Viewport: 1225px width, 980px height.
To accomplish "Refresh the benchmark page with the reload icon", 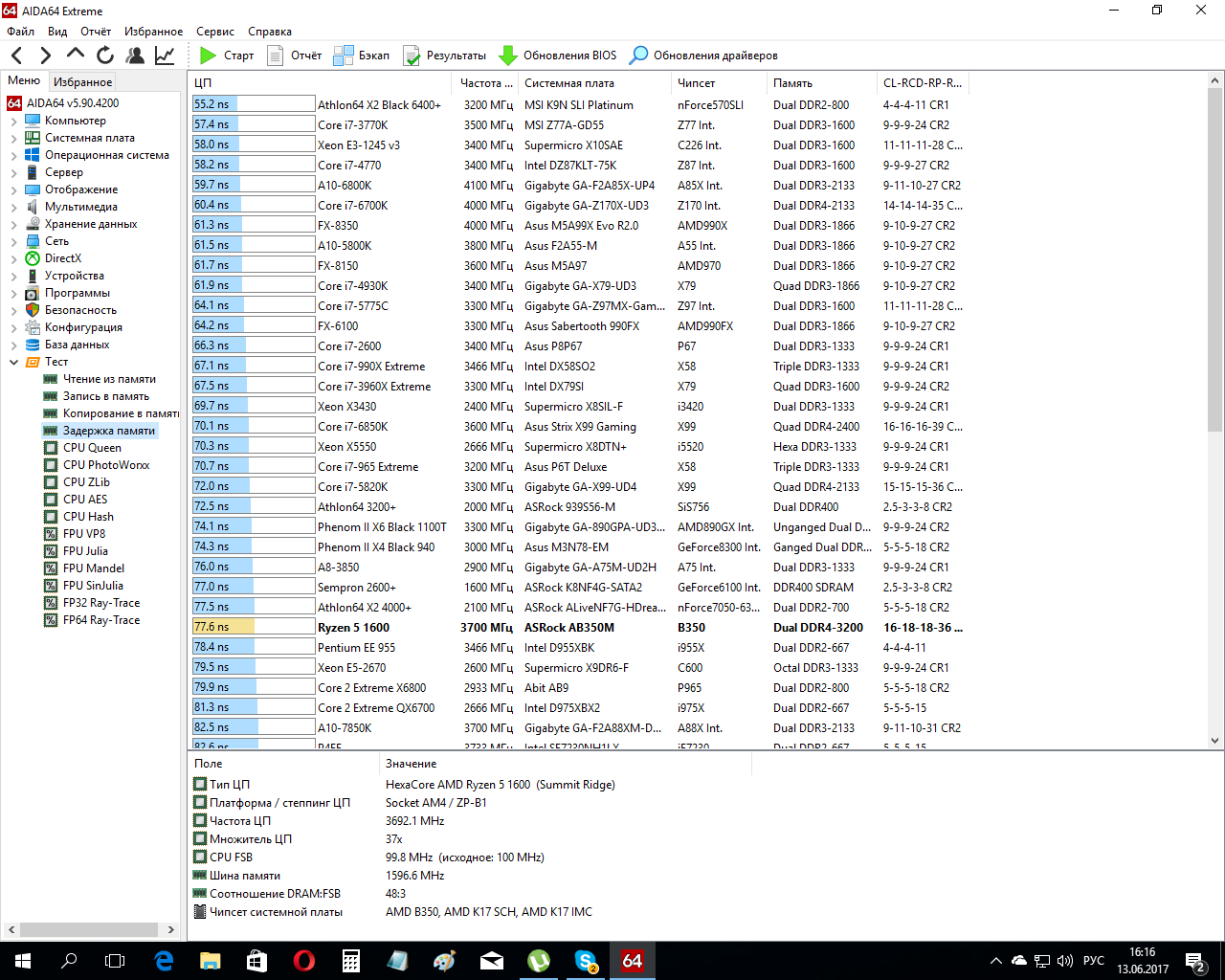I will click(105, 56).
